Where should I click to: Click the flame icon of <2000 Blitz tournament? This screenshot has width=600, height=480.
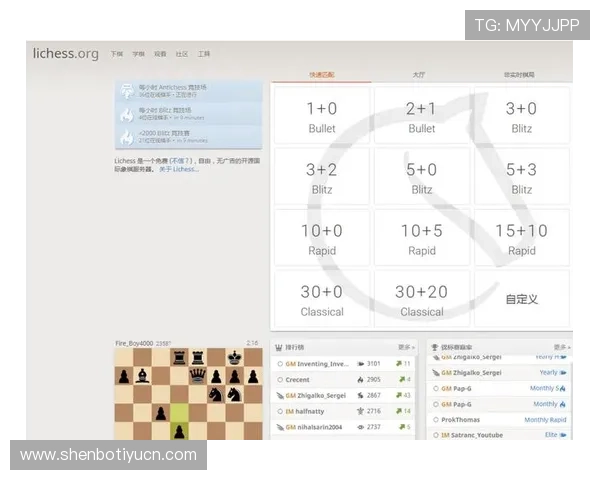point(127,137)
